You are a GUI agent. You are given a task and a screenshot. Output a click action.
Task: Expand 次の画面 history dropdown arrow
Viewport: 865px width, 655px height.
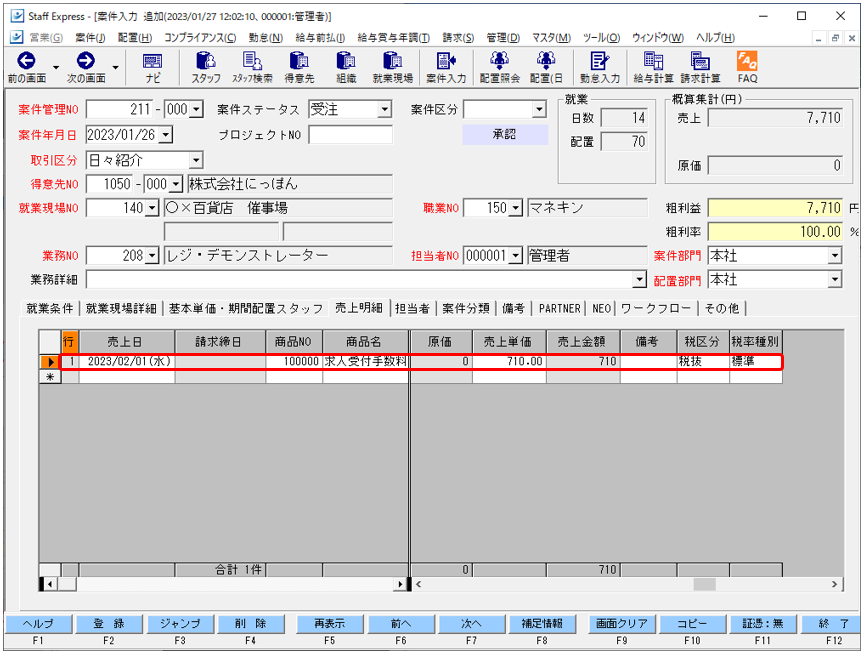[x=115, y=67]
